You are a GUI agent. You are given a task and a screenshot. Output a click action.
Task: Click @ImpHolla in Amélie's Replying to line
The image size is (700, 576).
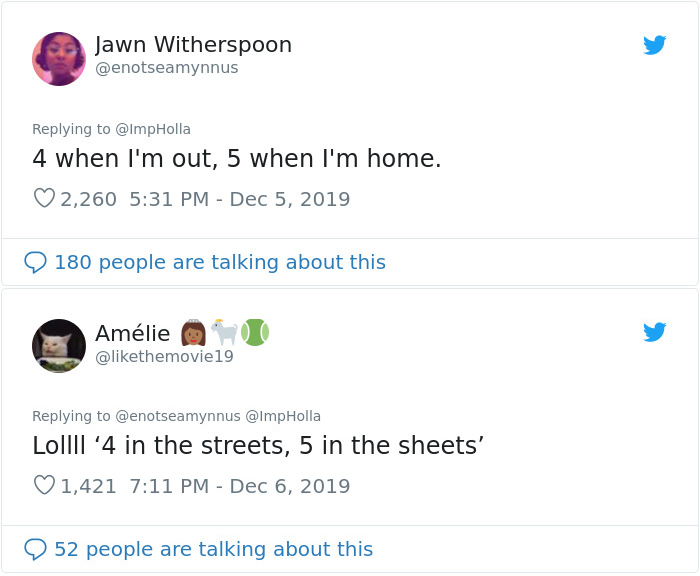point(283,416)
